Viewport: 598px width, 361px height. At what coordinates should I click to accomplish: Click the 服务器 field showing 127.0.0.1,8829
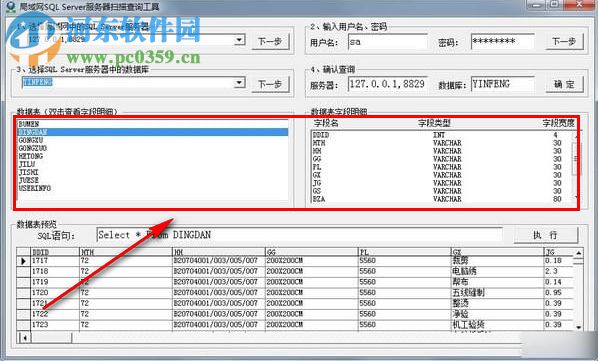pyautogui.click(x=387, y=84)
